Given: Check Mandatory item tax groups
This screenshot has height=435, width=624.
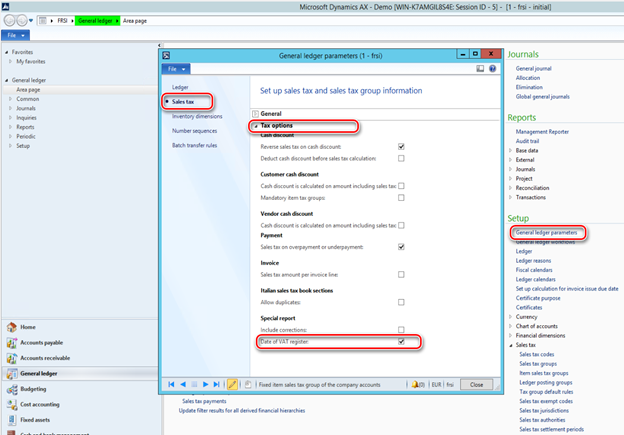Looking at the screenshot, I should pos(401,198).
